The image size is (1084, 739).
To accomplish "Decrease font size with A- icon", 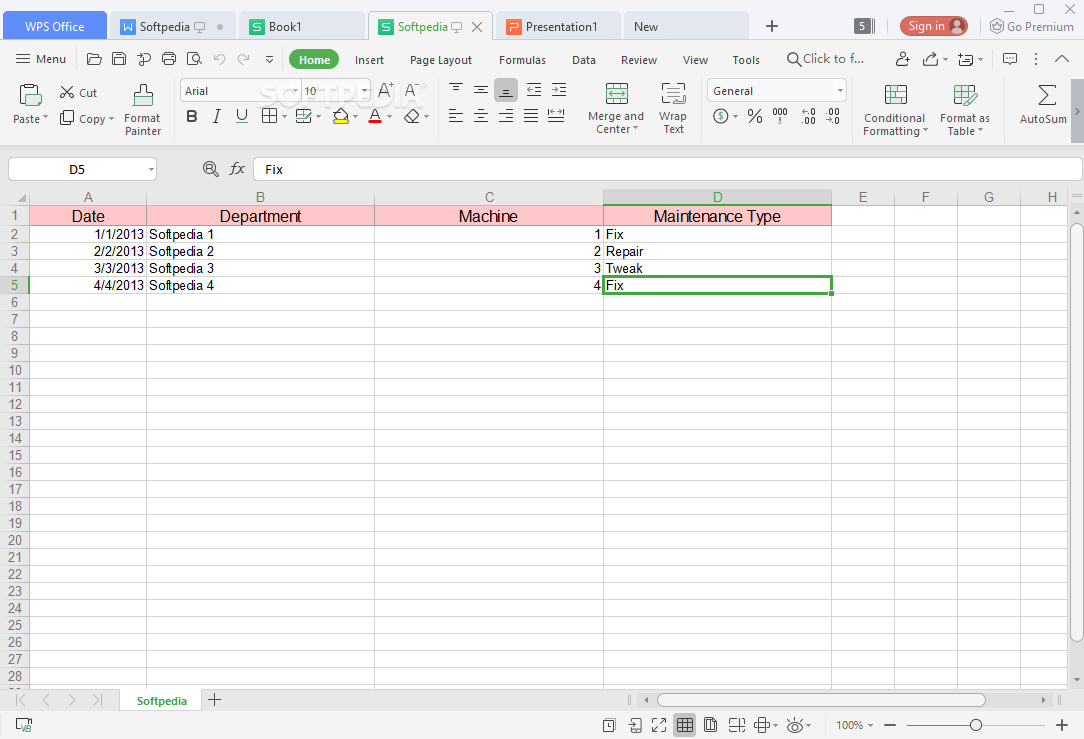I will tap(411, 91).
